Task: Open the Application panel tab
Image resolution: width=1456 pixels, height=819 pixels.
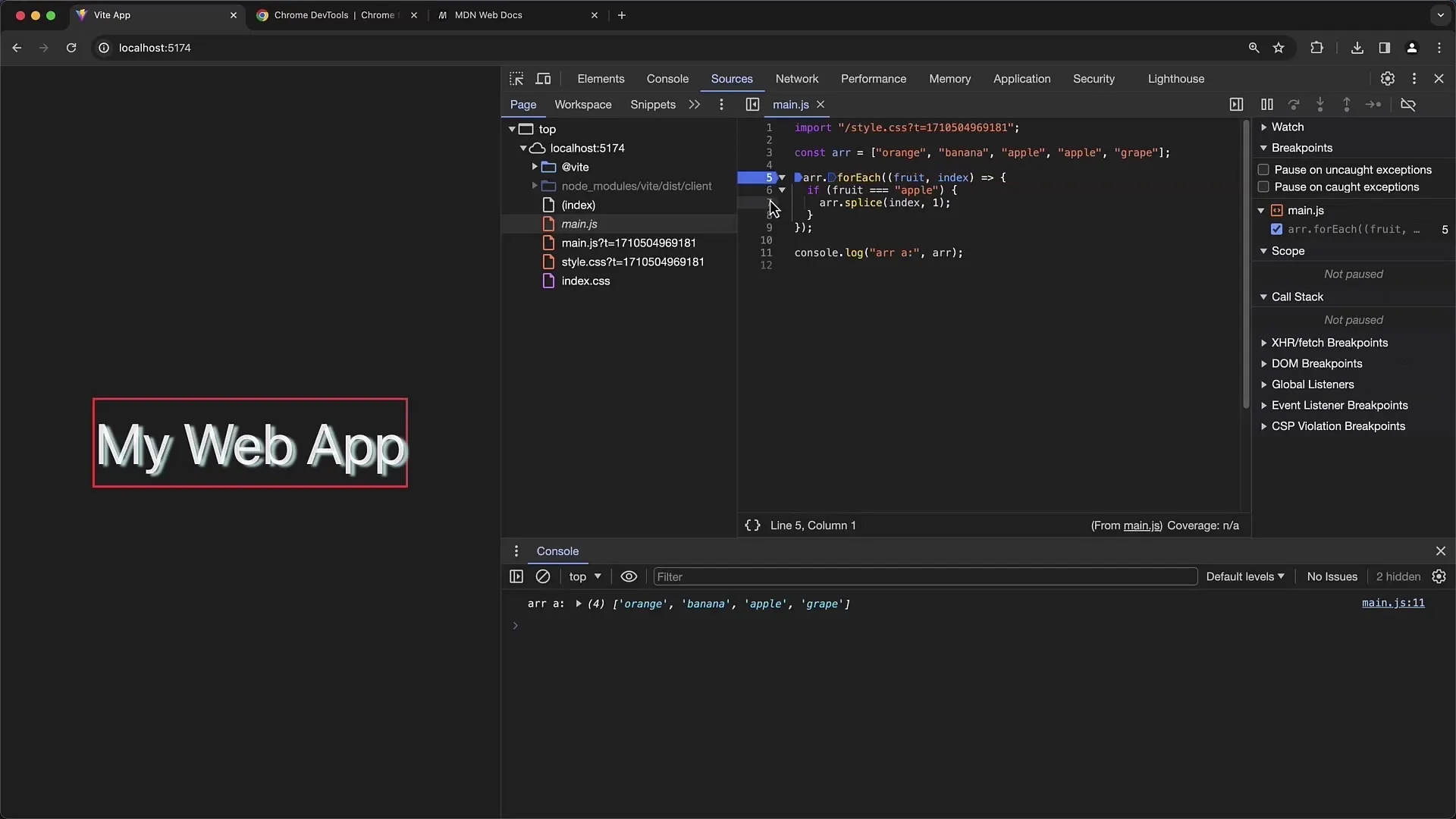Action: tap(1021, 79)
